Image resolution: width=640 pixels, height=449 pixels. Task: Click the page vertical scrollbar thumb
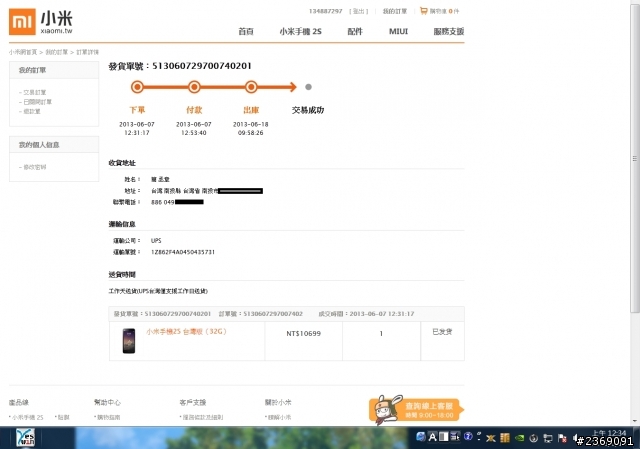pyautogui.click(x=635, y=158)
